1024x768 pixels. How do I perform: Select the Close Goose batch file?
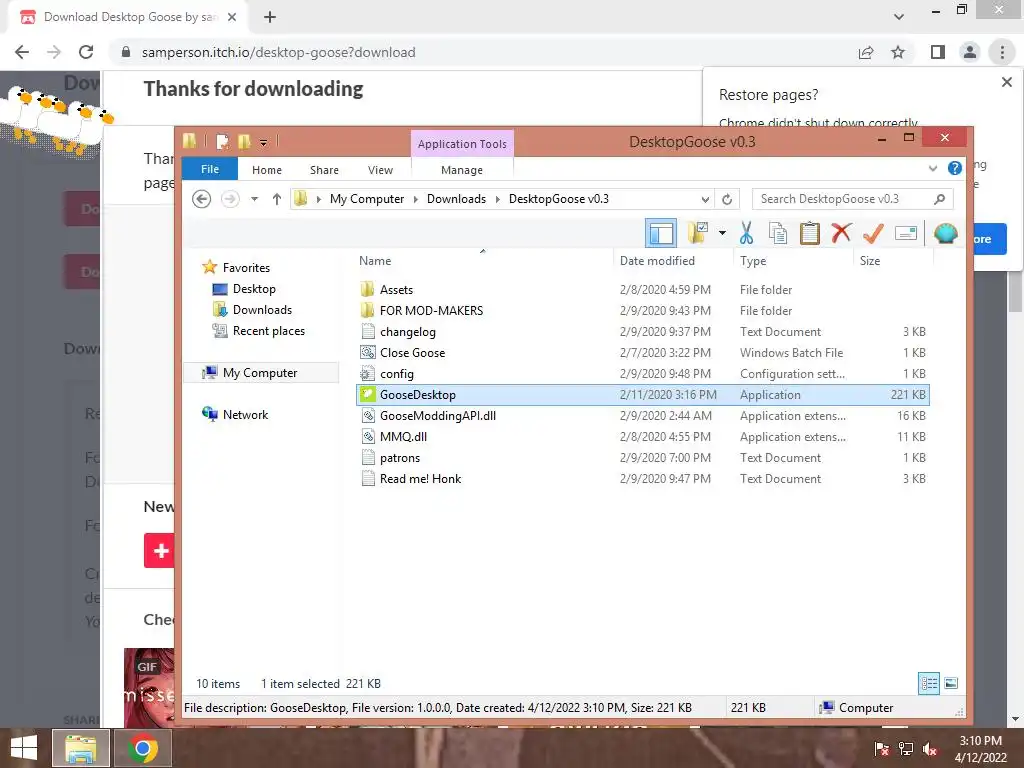coord(643,352)
